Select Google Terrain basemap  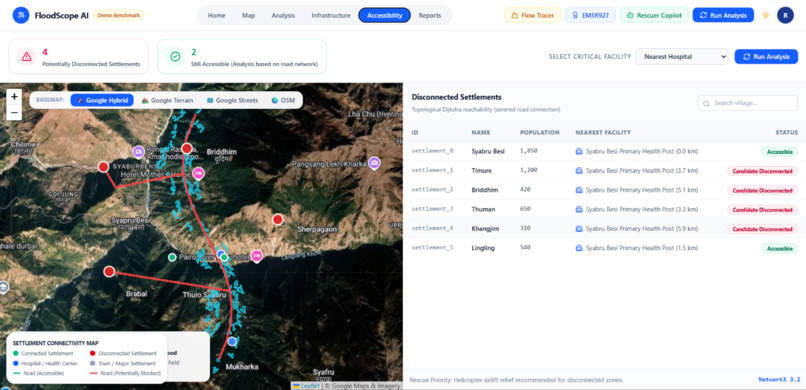click(x=168, y=100)
